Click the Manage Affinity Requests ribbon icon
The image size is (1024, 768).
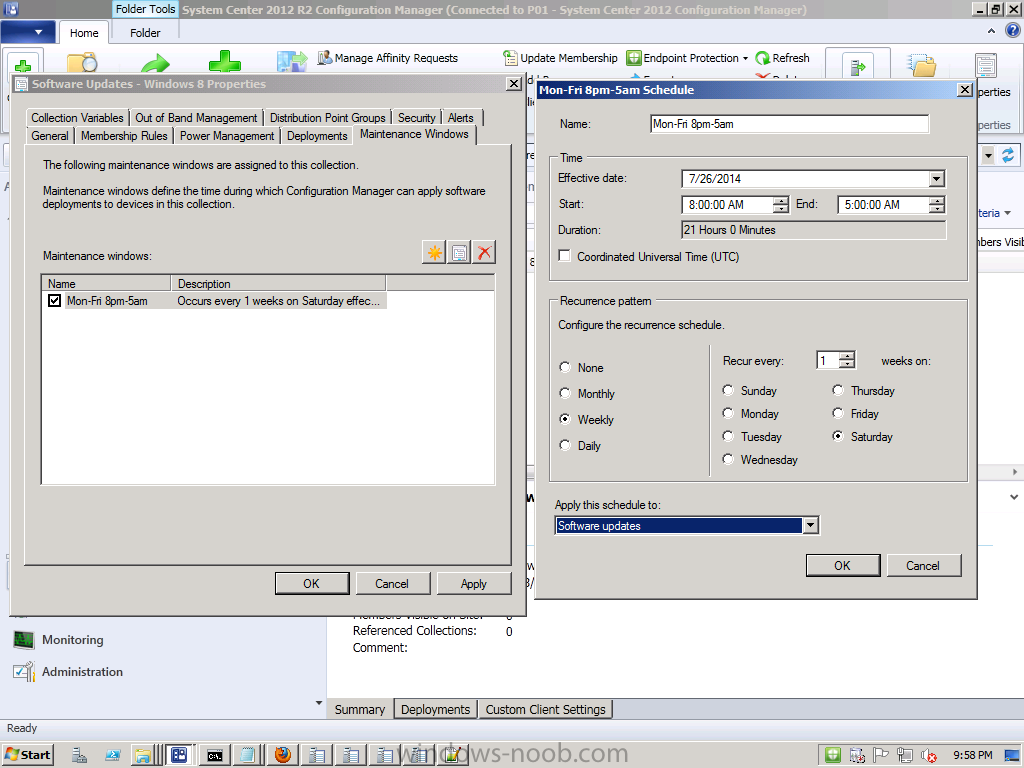(325, 58)
